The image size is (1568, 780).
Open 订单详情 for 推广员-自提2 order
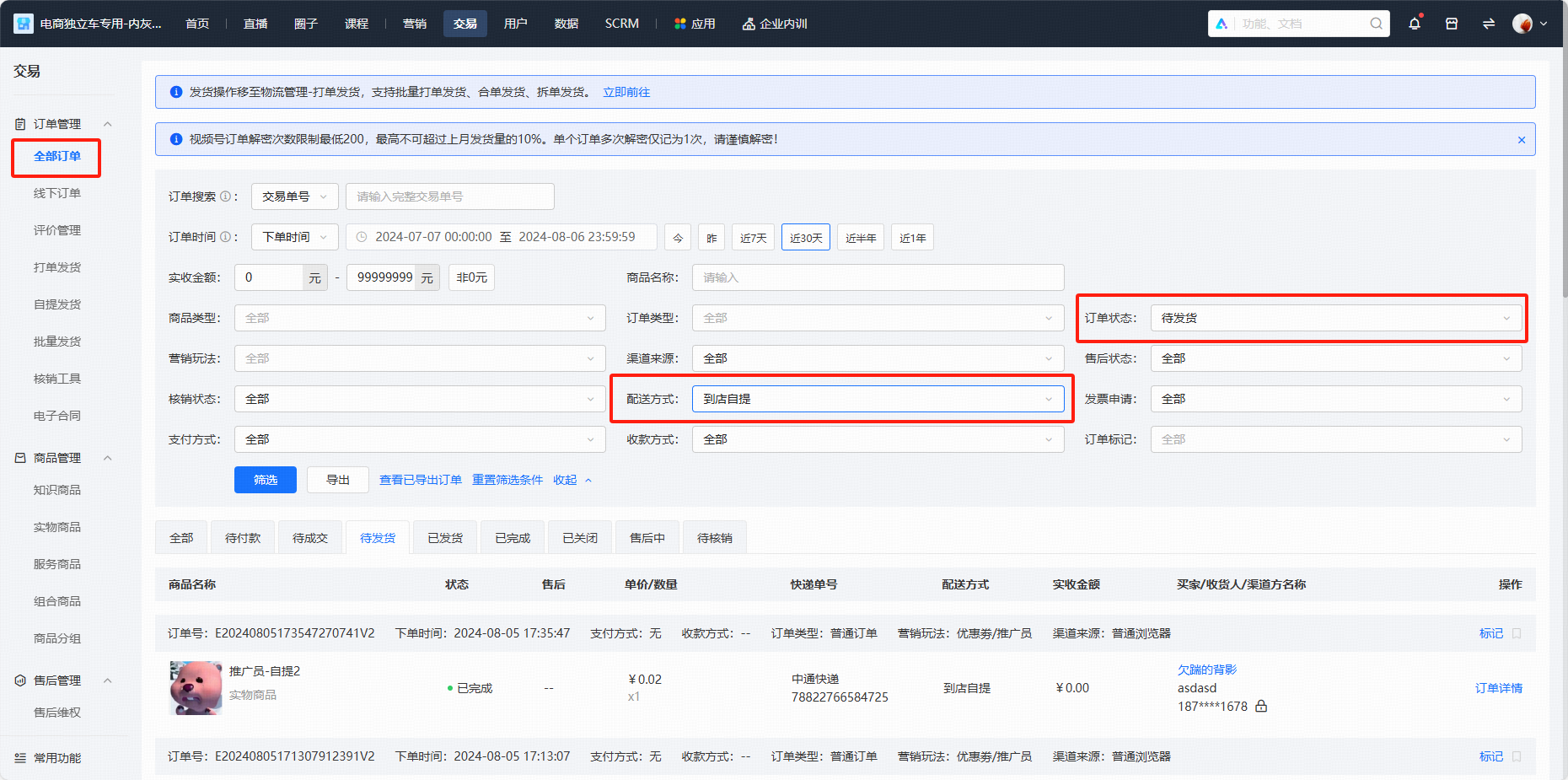1499,688
